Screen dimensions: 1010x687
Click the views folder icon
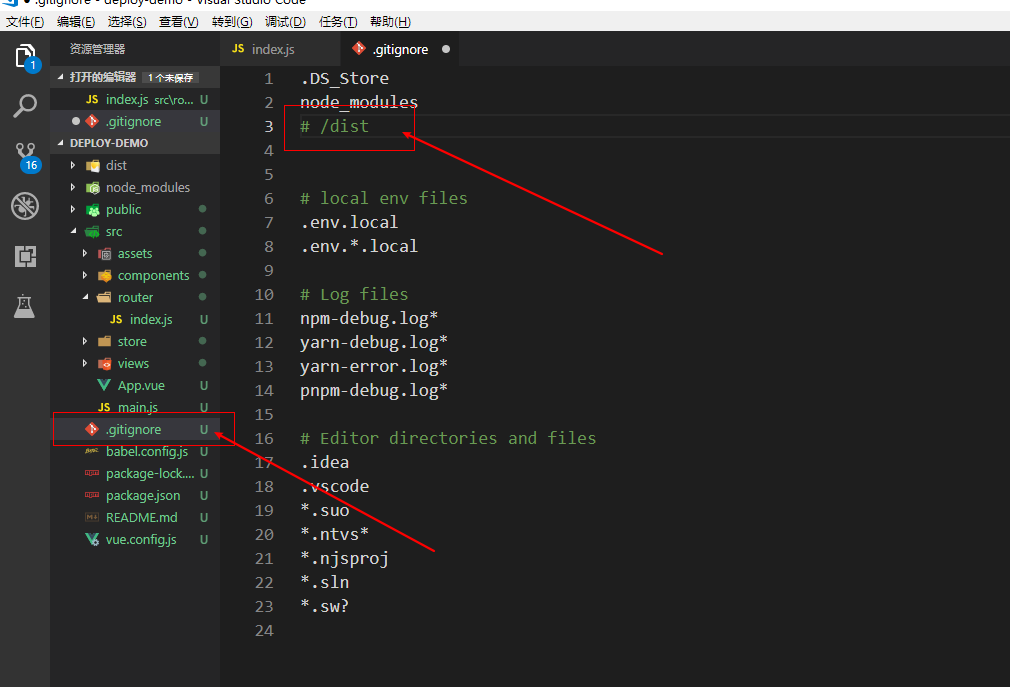[104, 364]
